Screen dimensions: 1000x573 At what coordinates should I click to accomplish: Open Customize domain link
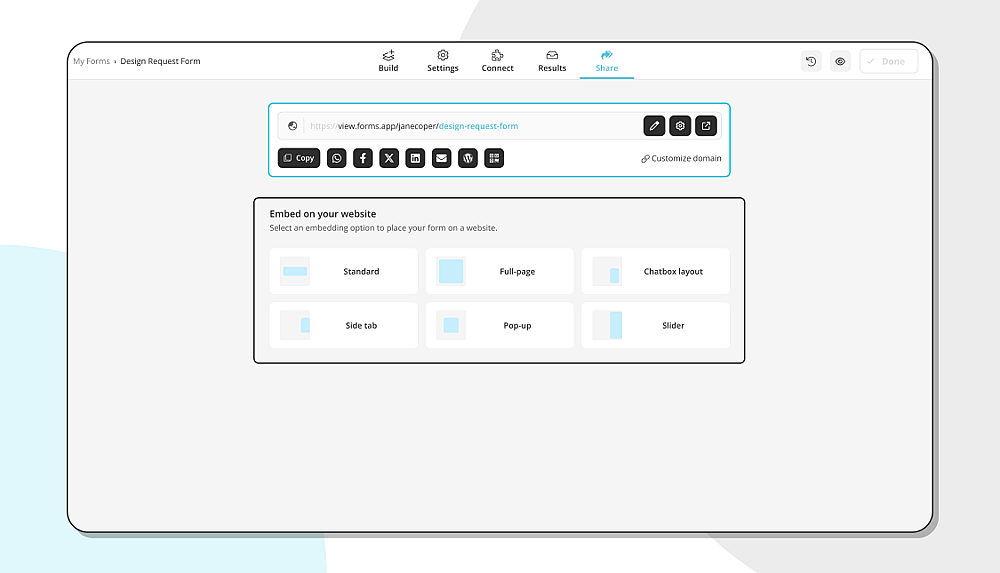[681, 158]
